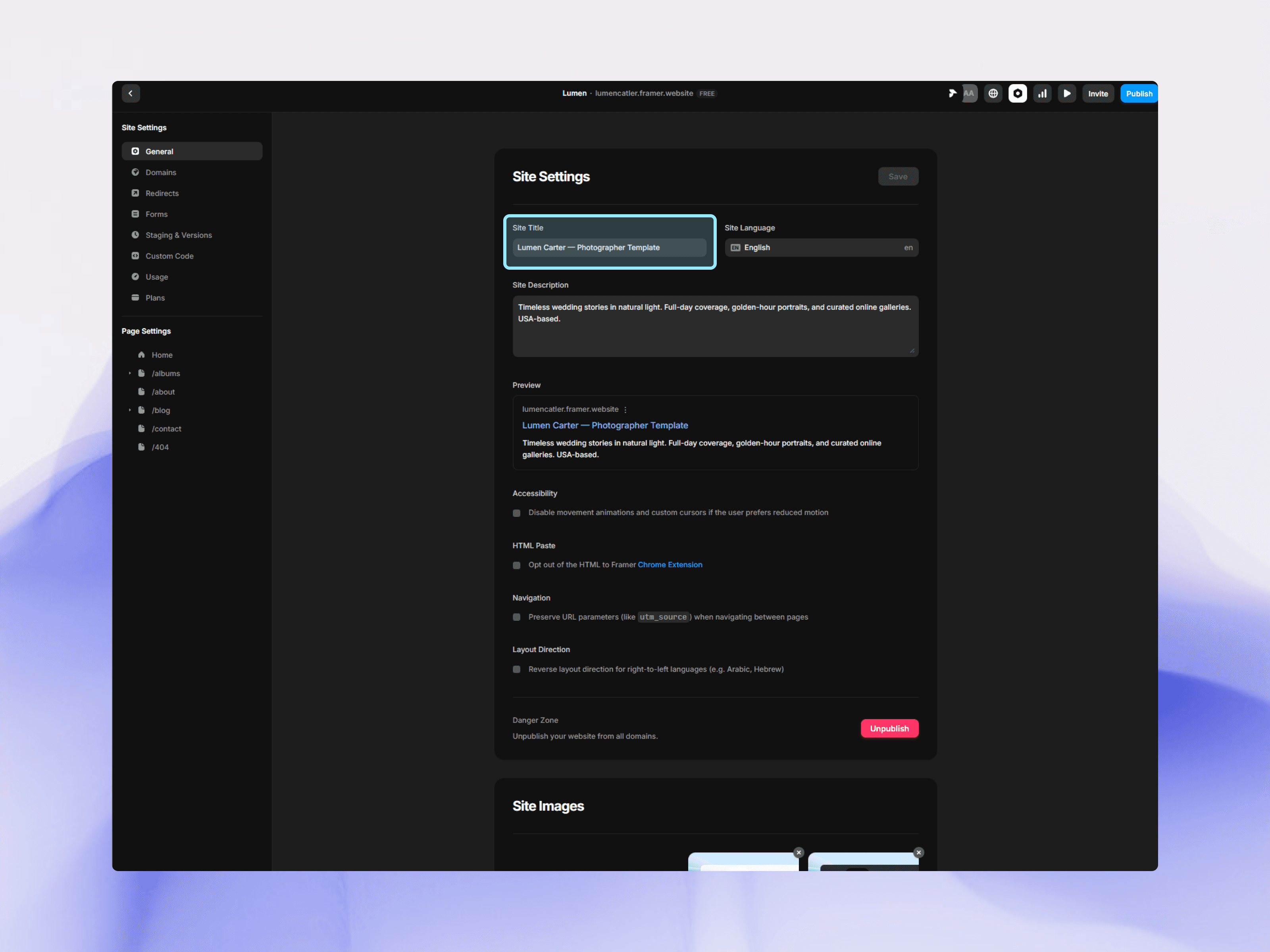Enable reduced motion accessibility checkbox

(517, 513)
